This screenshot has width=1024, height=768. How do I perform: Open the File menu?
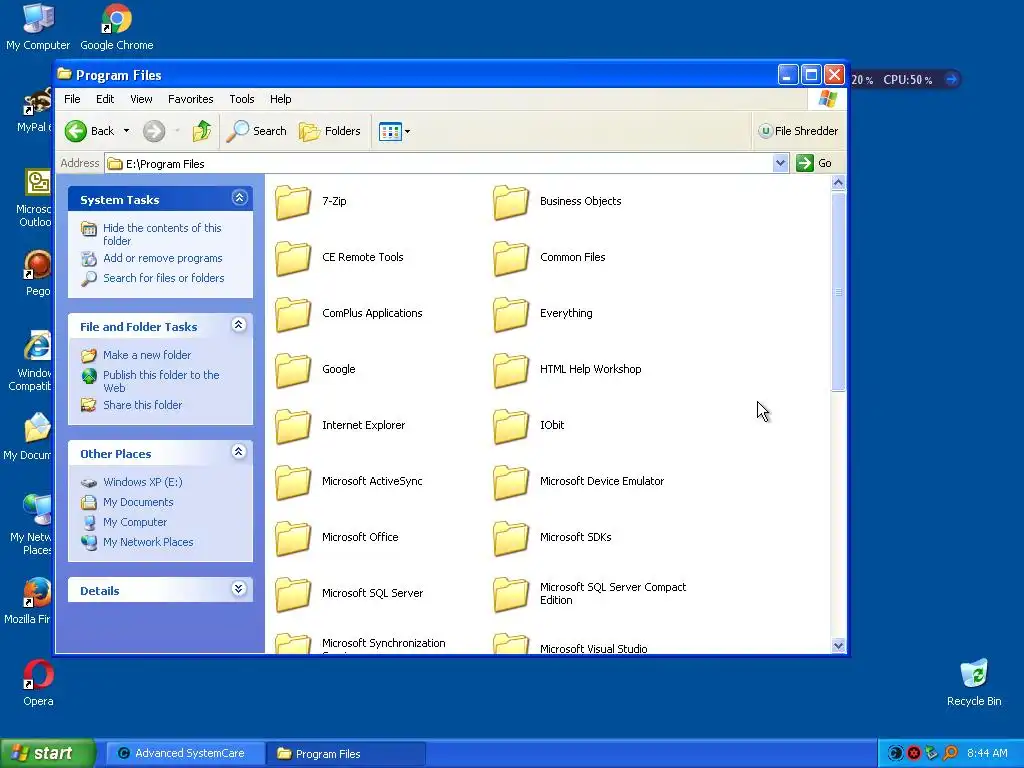pyautogui.click(x=72, y=99)
